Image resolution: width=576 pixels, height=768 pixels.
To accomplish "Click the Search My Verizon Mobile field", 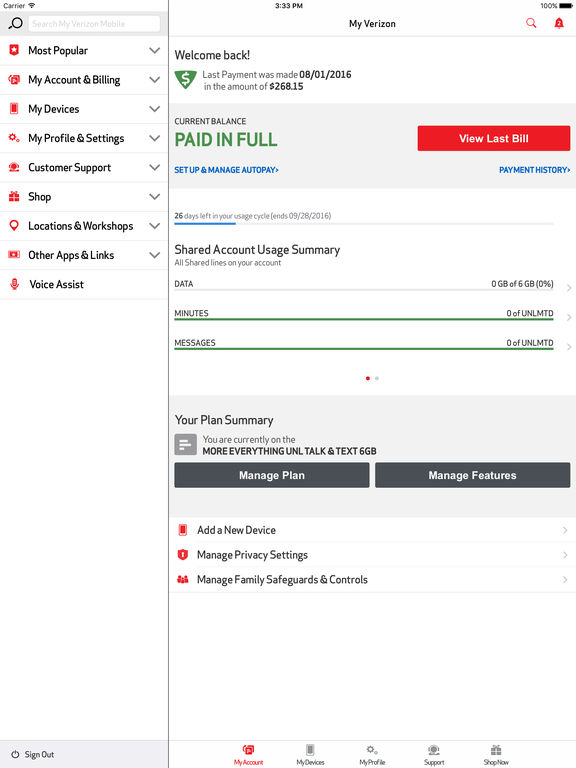I will [x=94, y=24].
